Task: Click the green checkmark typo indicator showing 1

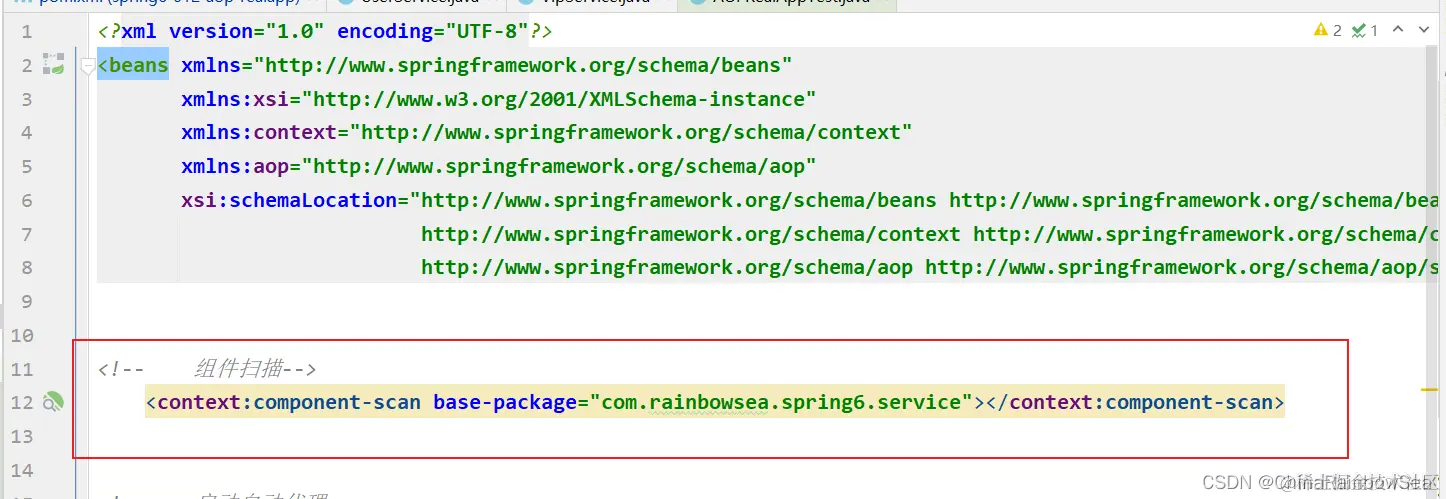Action: (x=1365, y=31)
